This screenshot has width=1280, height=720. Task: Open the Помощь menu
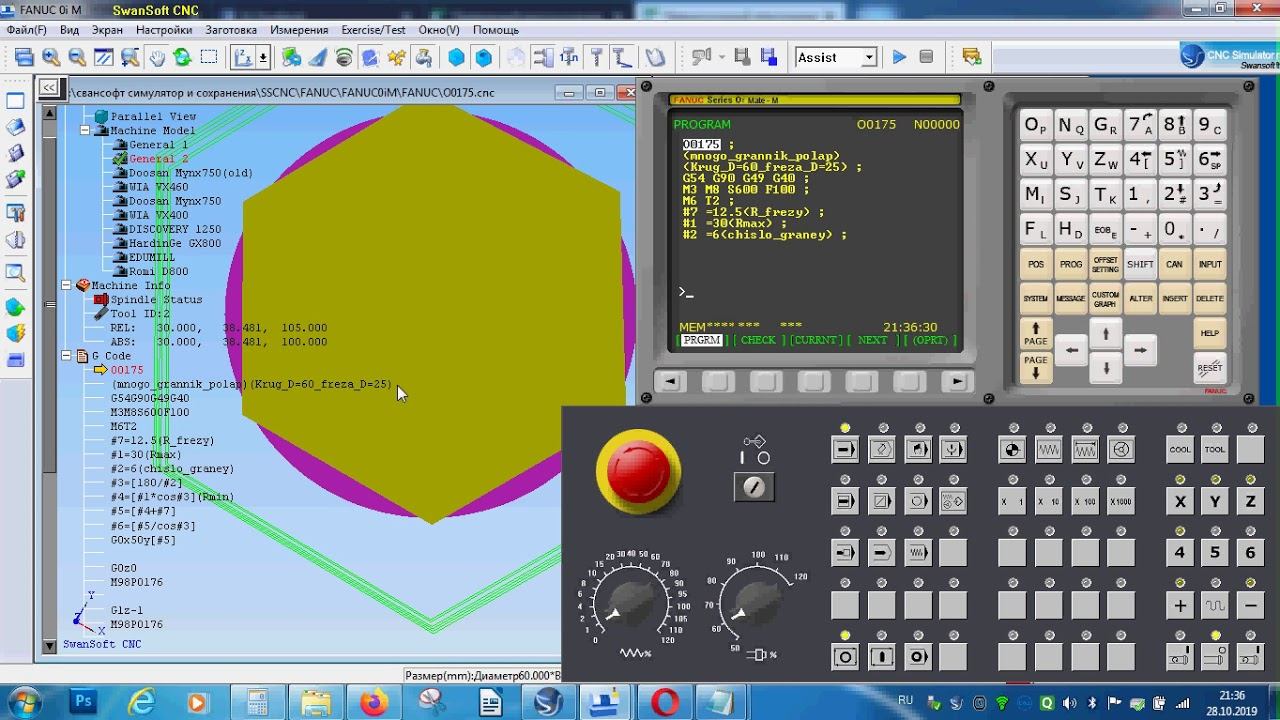(x=496, y=30)
